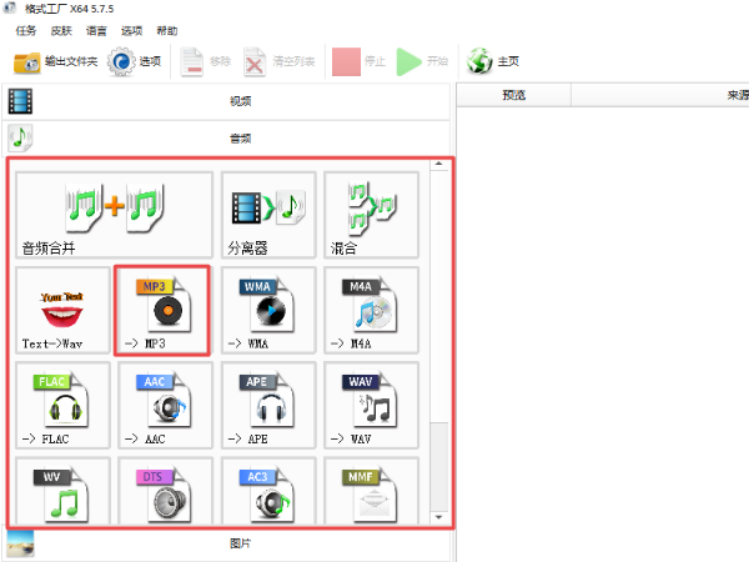Choose the -> APE converter
The width and height of the screenshot is (749, 562).
point(268,405)
